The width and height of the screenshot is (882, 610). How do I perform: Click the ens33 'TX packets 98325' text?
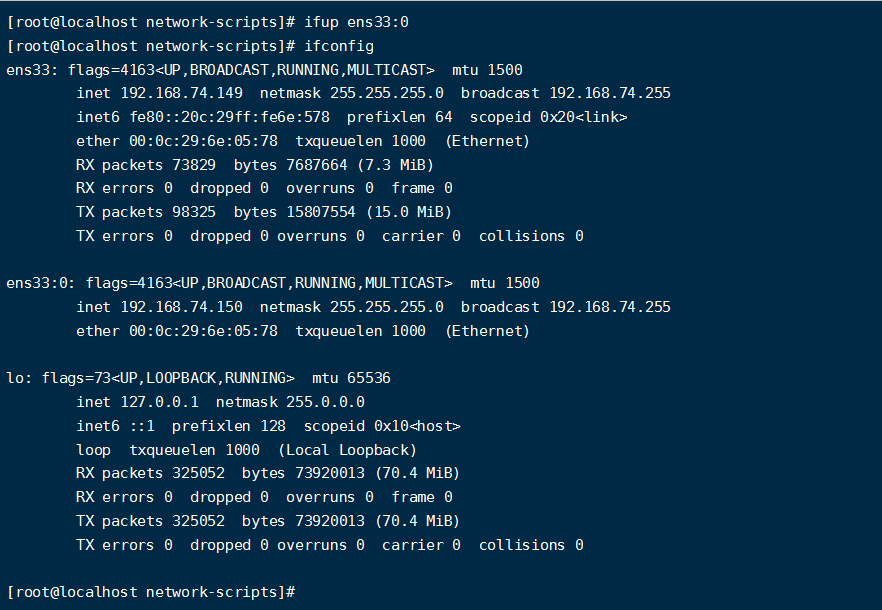(x=146, y=212)
